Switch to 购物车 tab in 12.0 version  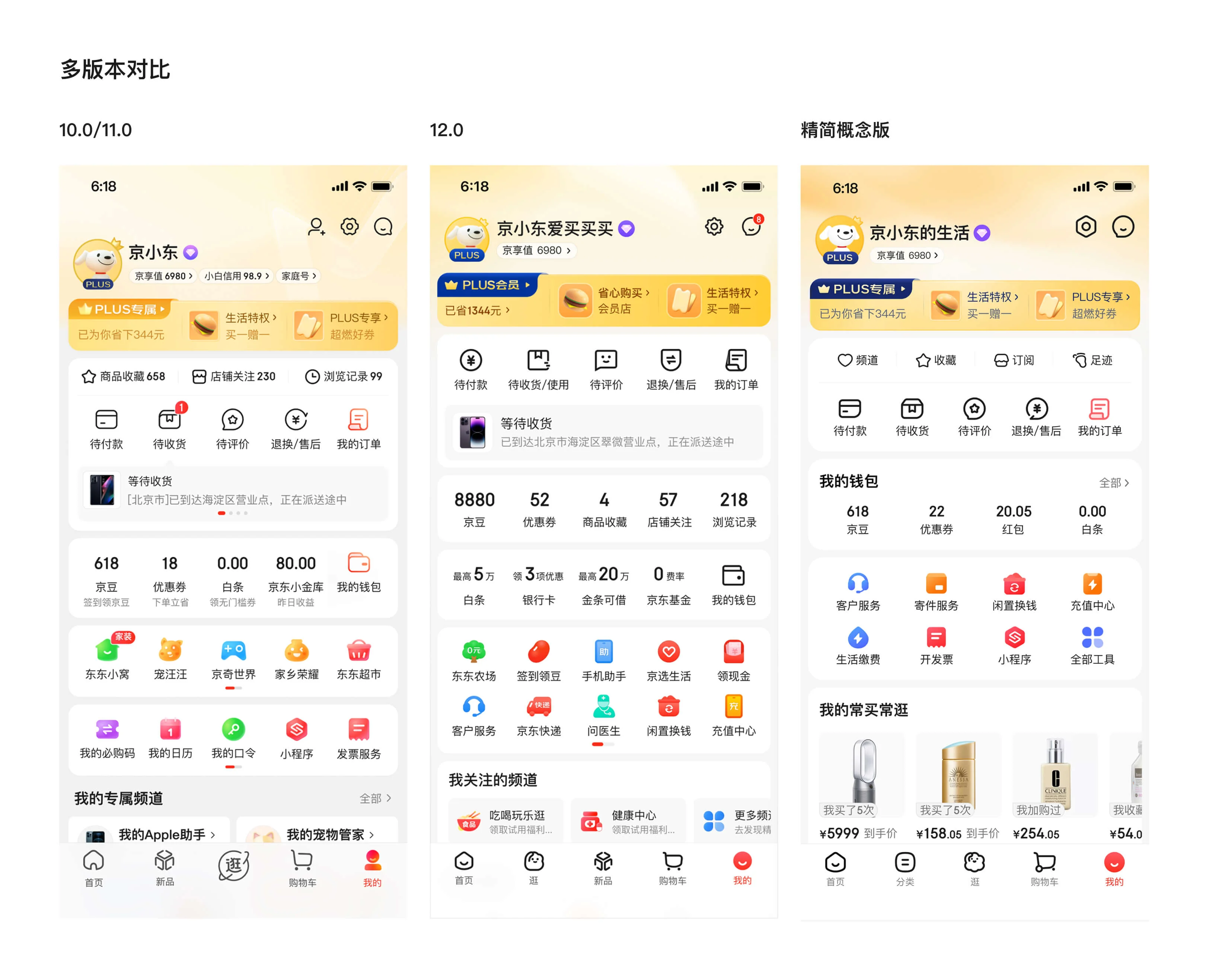tap(672, 868)
